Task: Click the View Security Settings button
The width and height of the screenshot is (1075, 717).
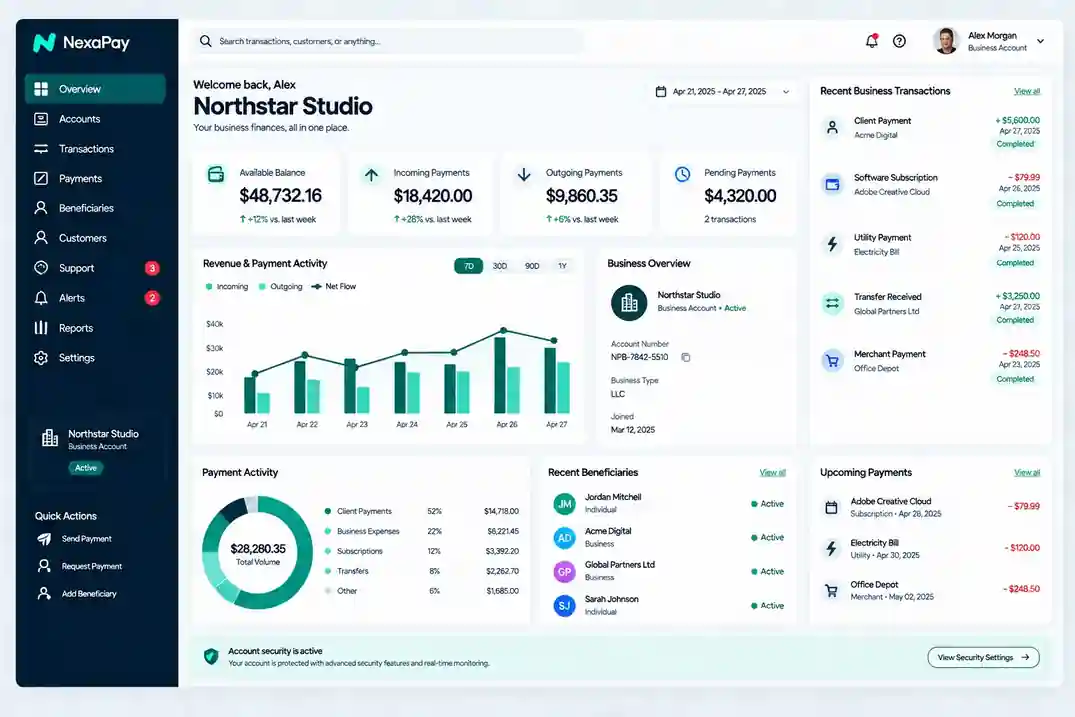Action: pos(983,657)
